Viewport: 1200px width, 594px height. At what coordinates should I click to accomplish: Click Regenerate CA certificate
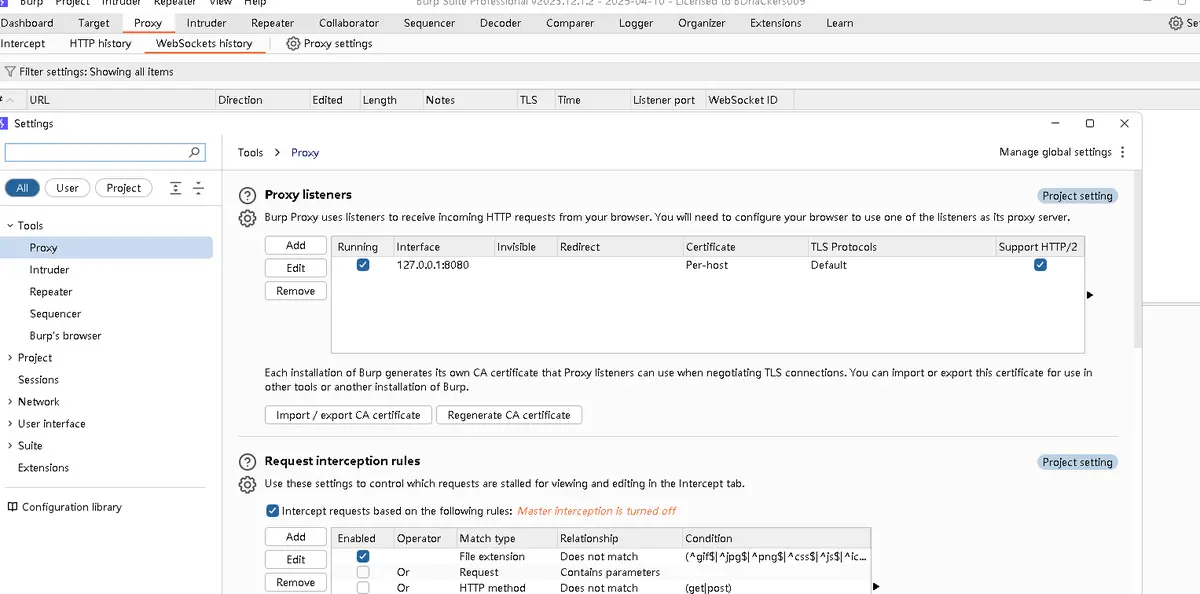[x=509, y=415]
